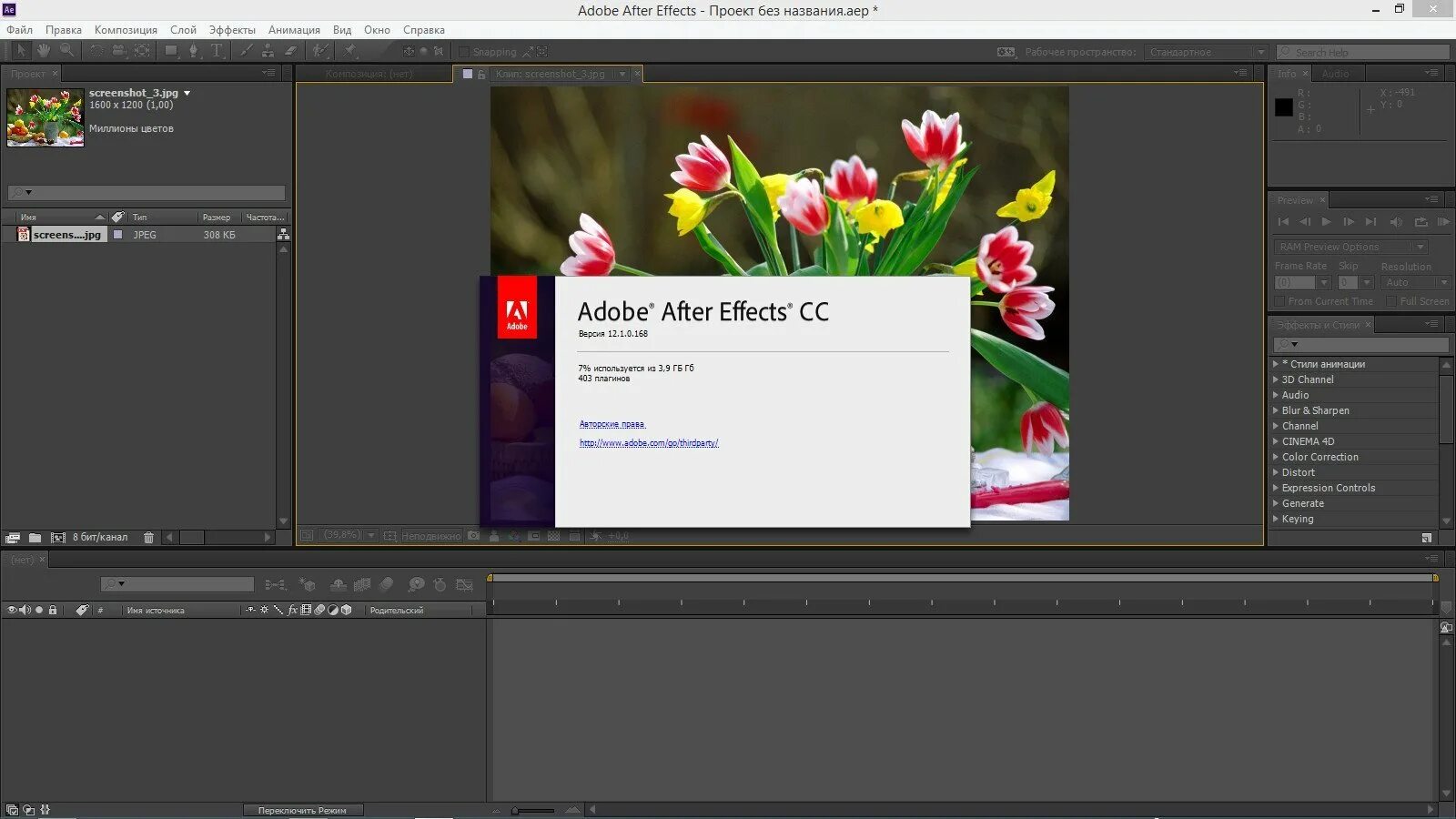Toggle Frame Blending switch in timeline
This screenshot has height=819, width=1456.
click(362, 584)
